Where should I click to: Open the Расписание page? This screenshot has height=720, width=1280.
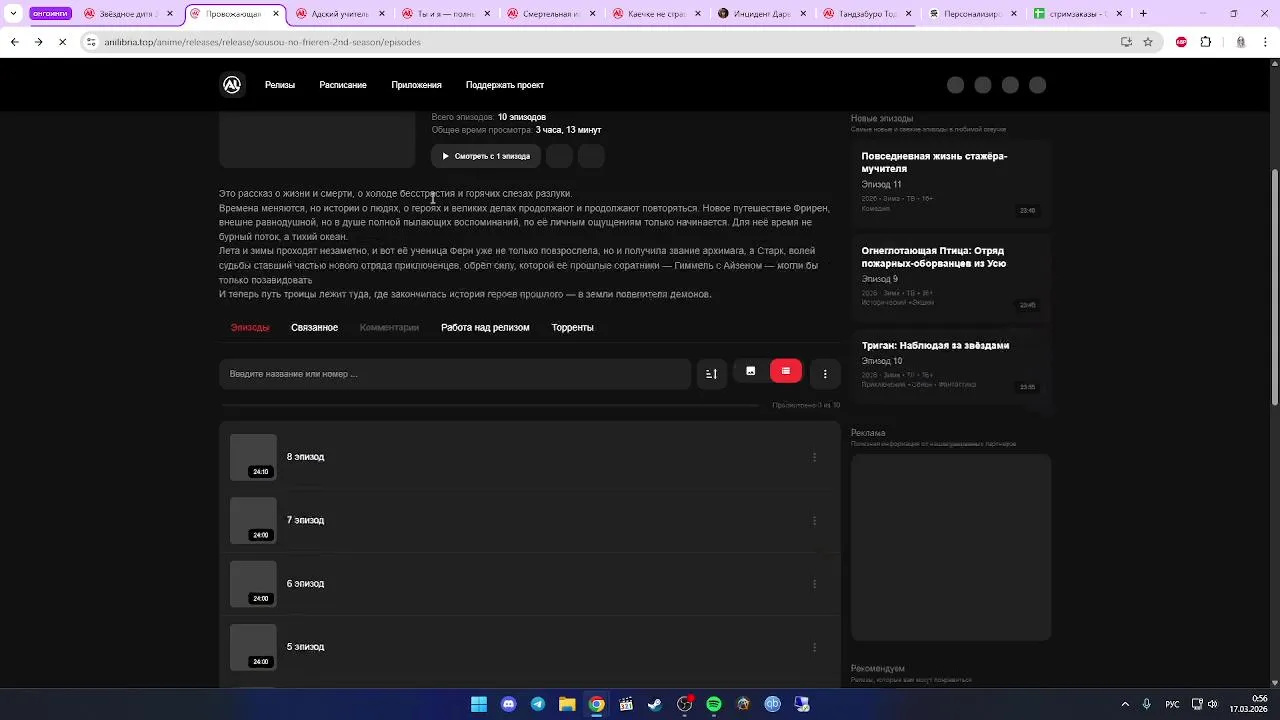(x=343, y=85)
